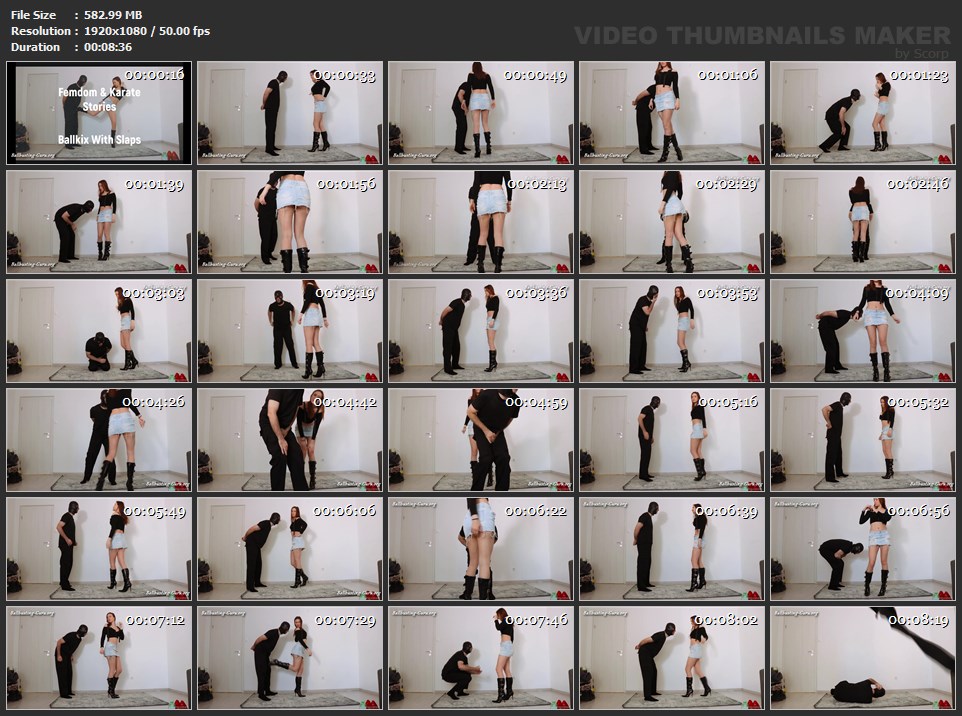Click the frame stamped 00:01:39

99,222
